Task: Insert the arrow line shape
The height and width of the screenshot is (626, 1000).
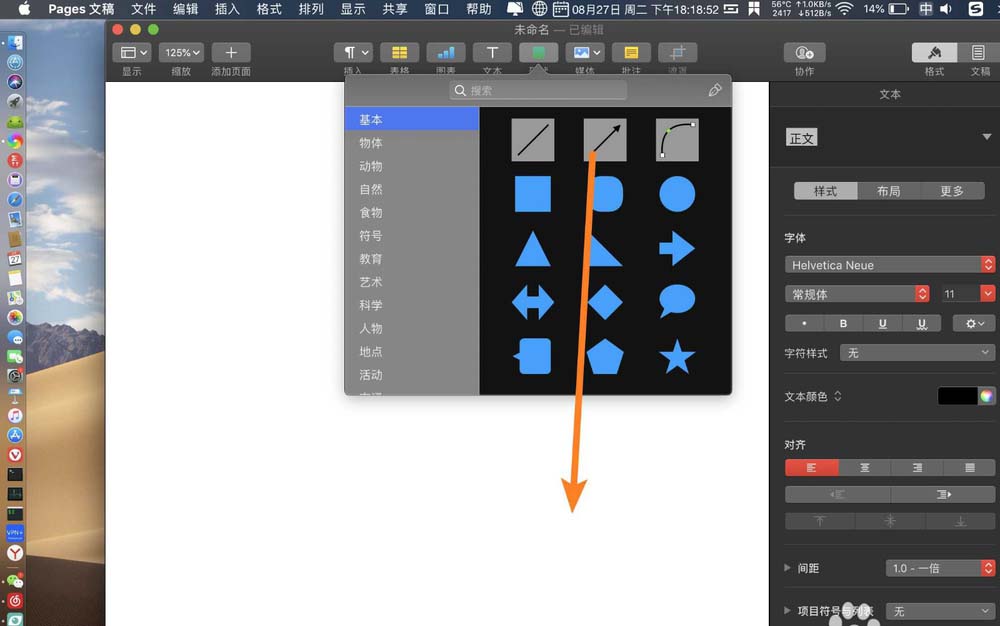Action: click(605, 140)
